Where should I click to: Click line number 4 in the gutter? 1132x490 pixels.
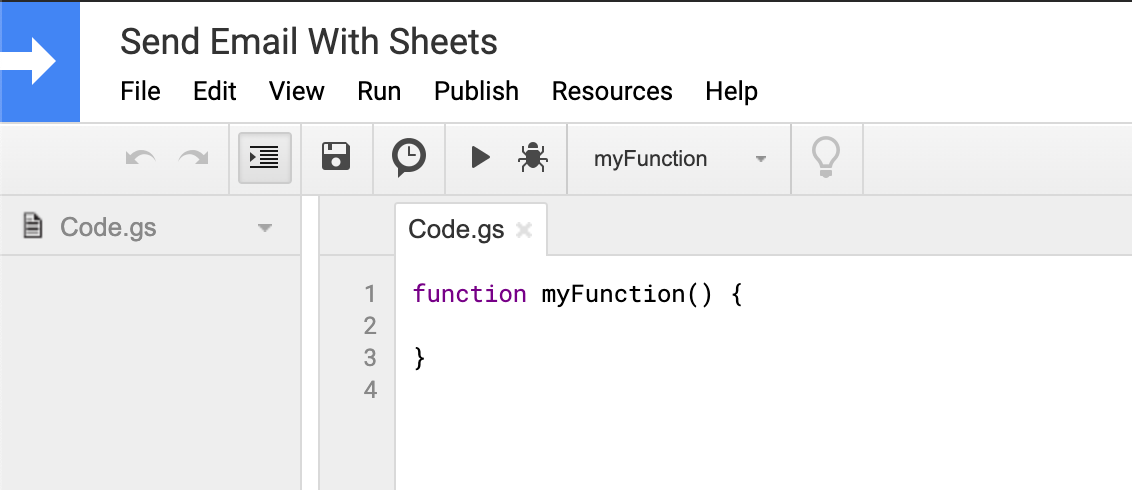370,390
